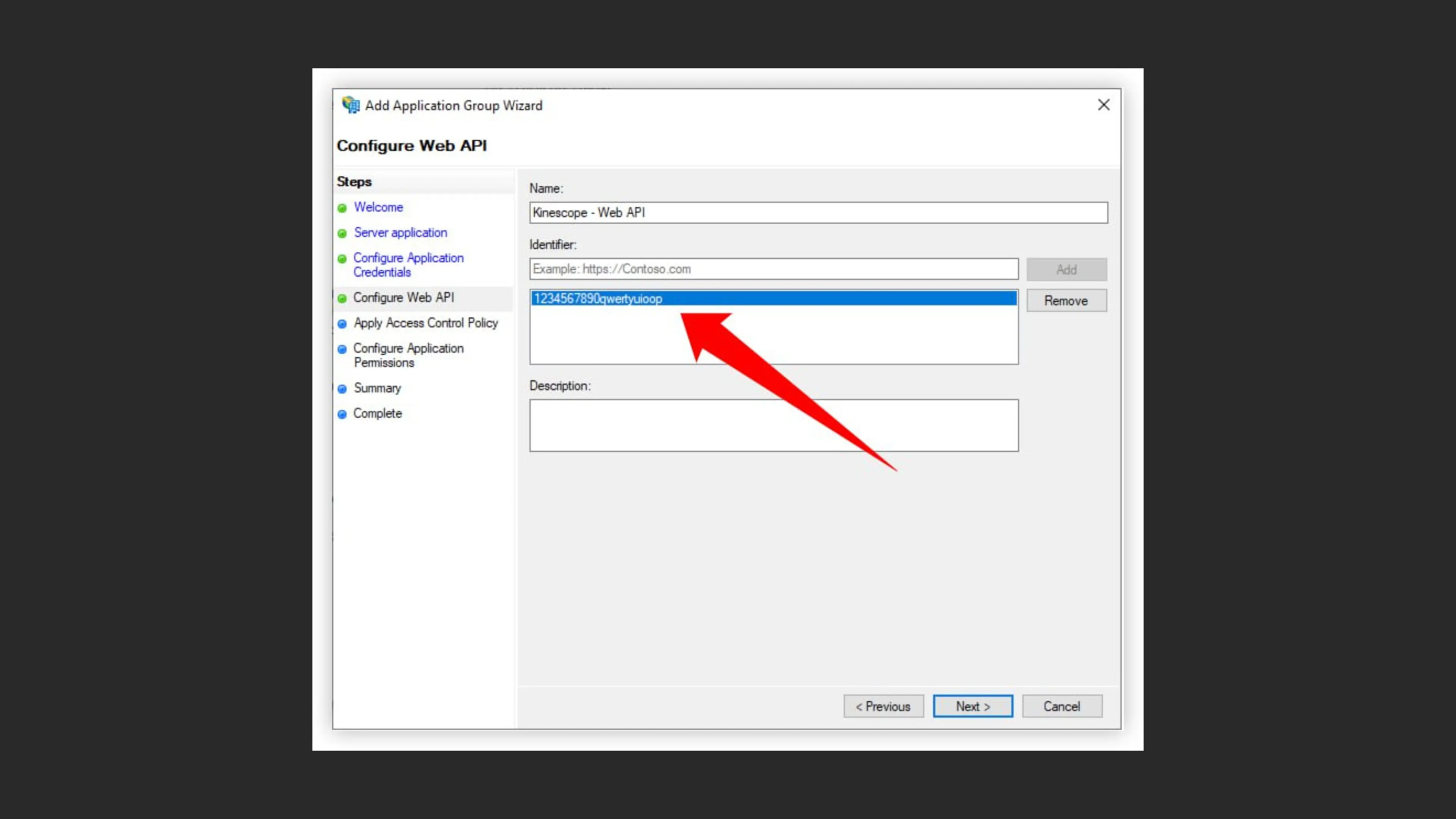Click blue dot beside Apply Access Control Policy
This screenshot has width=1456, height=819.
[342, 324]
